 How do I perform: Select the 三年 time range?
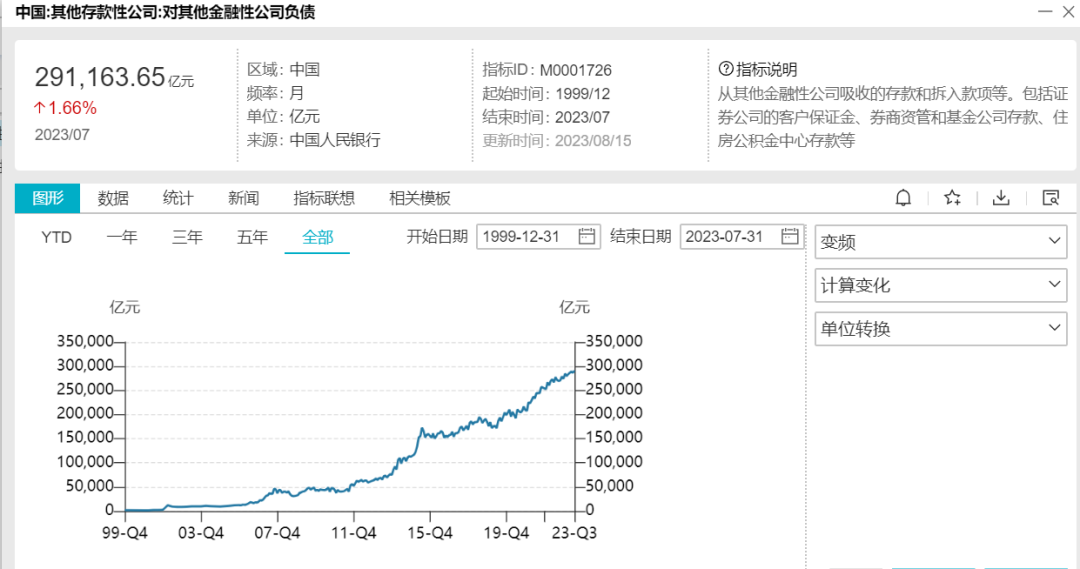pos(187,238)
